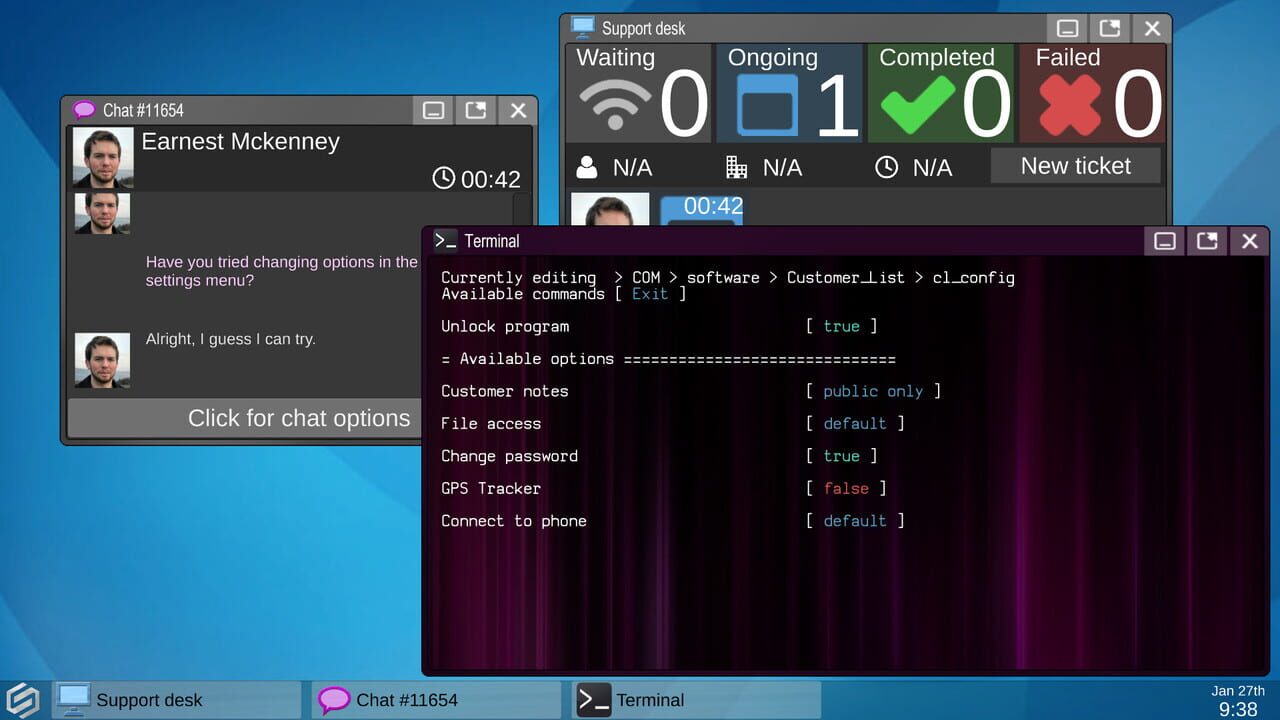
Task: Disable the Change password option
Action: coord(841,456)
